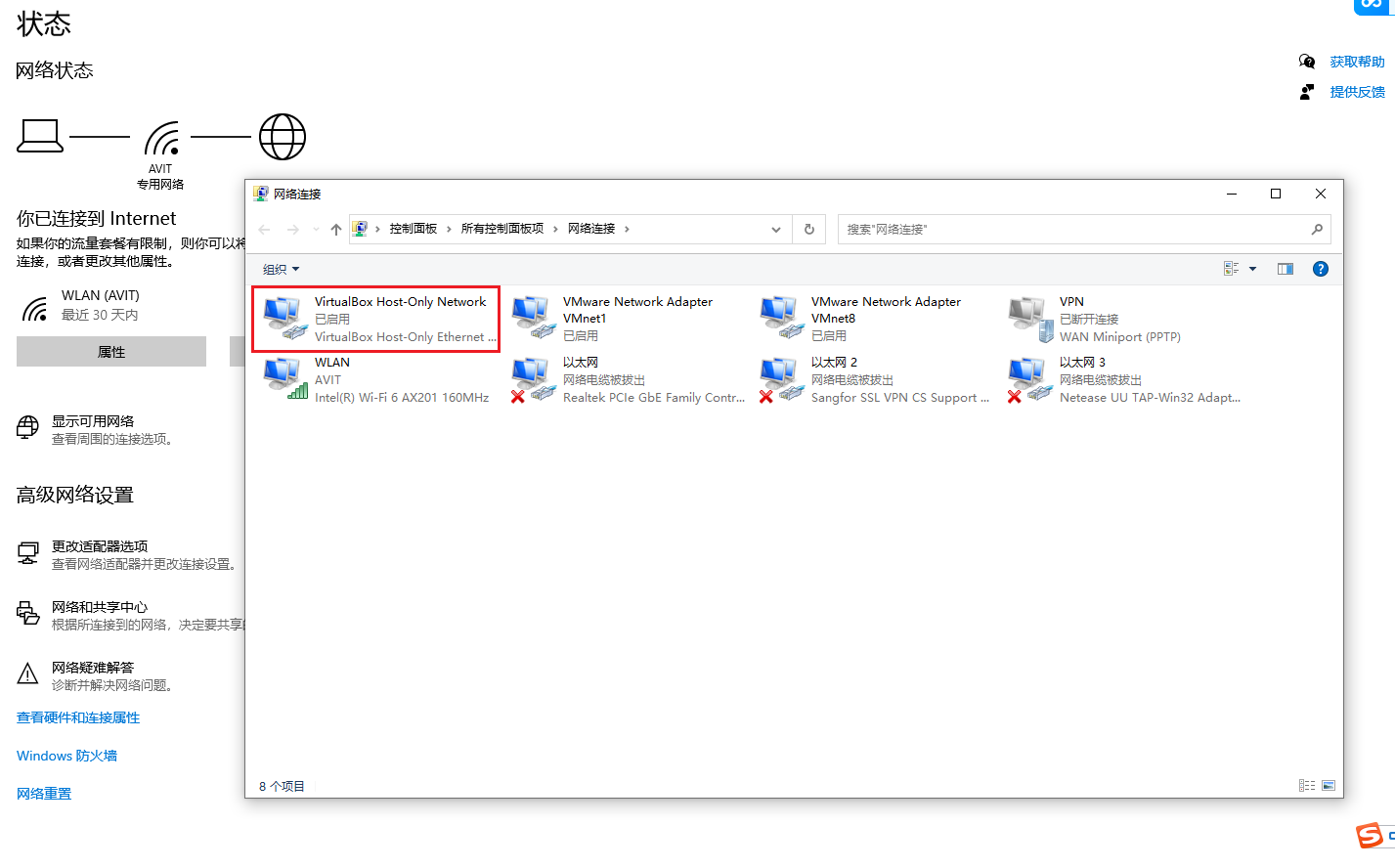The width and height of the screenshot is (1395, 868).
Task: Click the Sogou input method icon
Action: pyautogui.click(x=1370, y=836)
